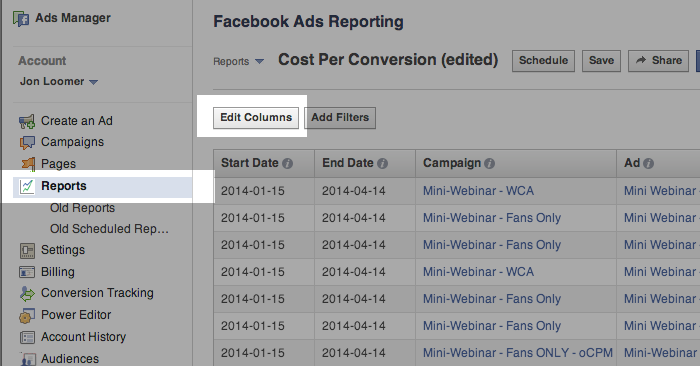
Task: Click the Facebook Ads Reporting heading
Action: [x=308, y=22]
